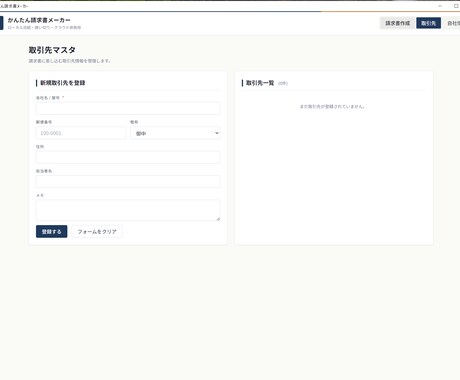
Task: Click the dark blue 登録する button
Action: [x=52, y=231]
